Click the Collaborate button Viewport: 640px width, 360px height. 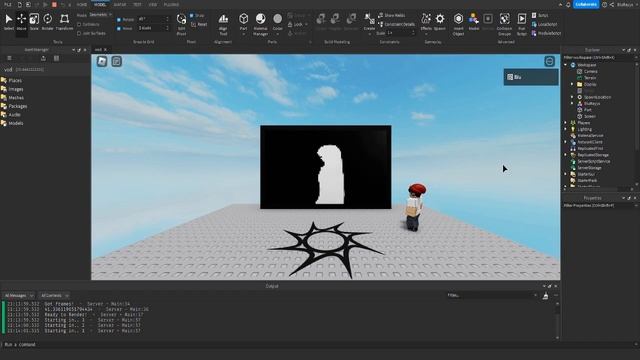tap(586, 4)
